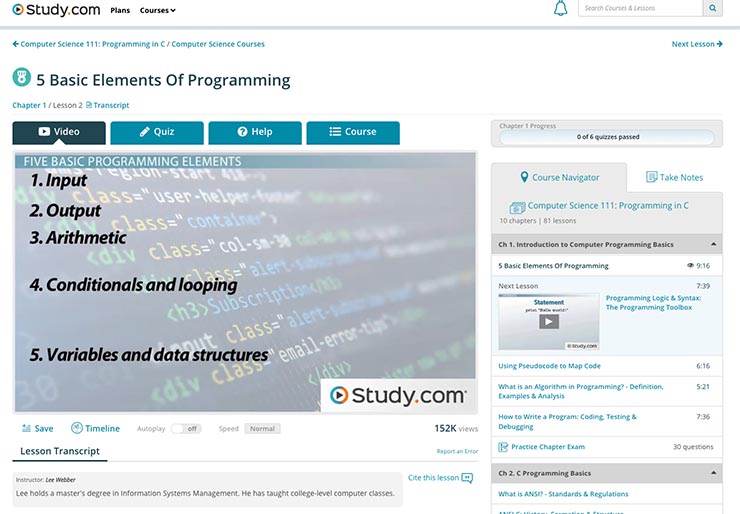This screenshot has width=740, height=514.
Task: Open Computer Science Courses breadcrumb link
Action: click(218, 44)
